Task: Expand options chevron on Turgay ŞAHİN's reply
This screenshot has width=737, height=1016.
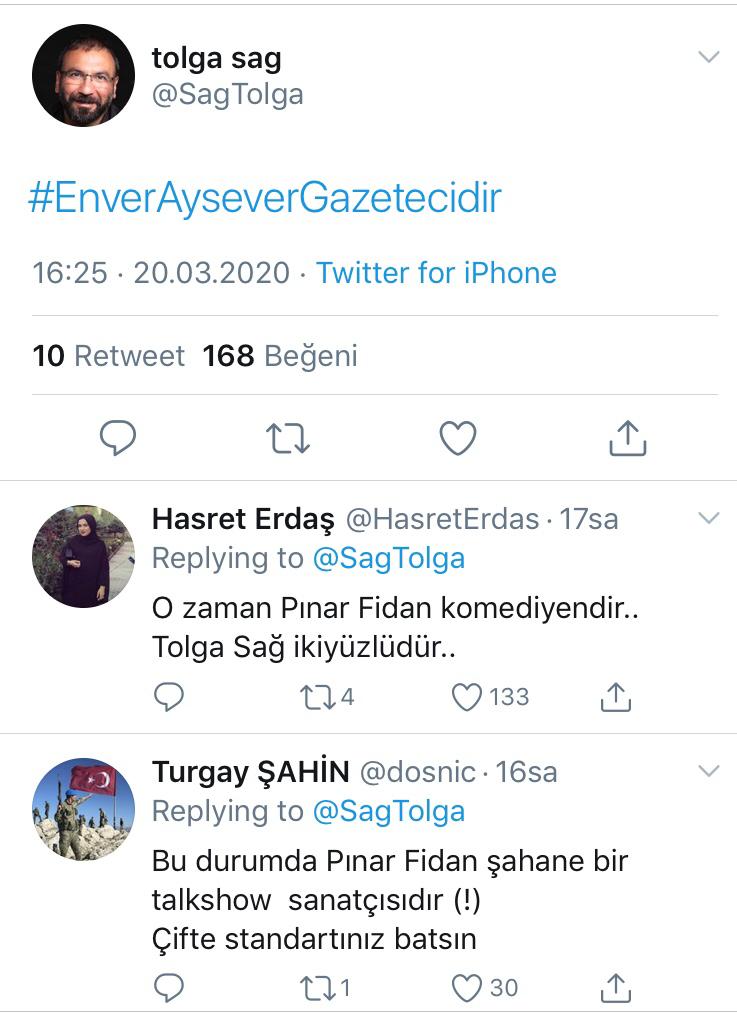Action: [708, 771]
